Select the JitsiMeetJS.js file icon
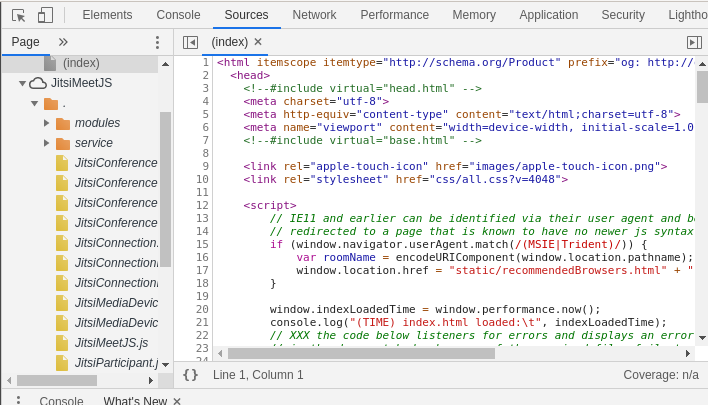 [62, 343]
